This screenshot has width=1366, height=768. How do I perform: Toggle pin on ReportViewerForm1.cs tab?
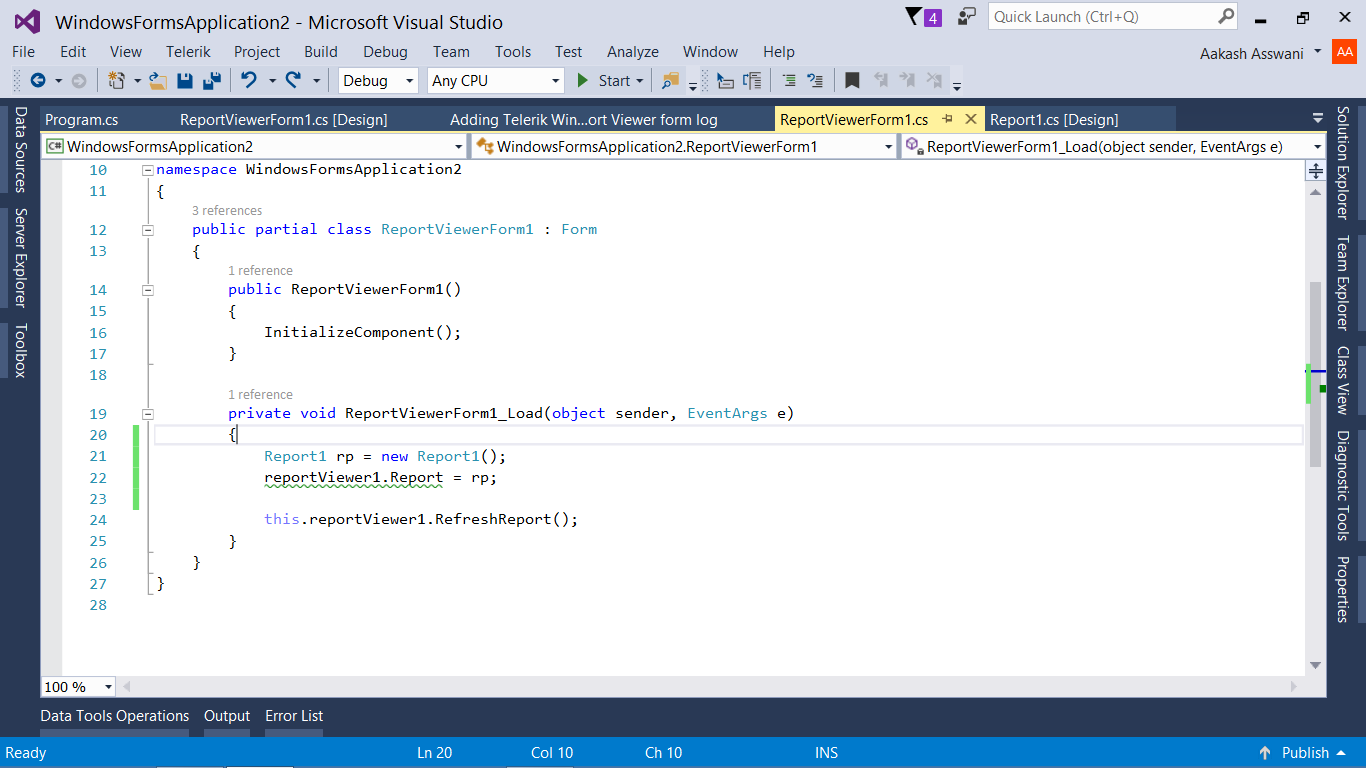947,119
